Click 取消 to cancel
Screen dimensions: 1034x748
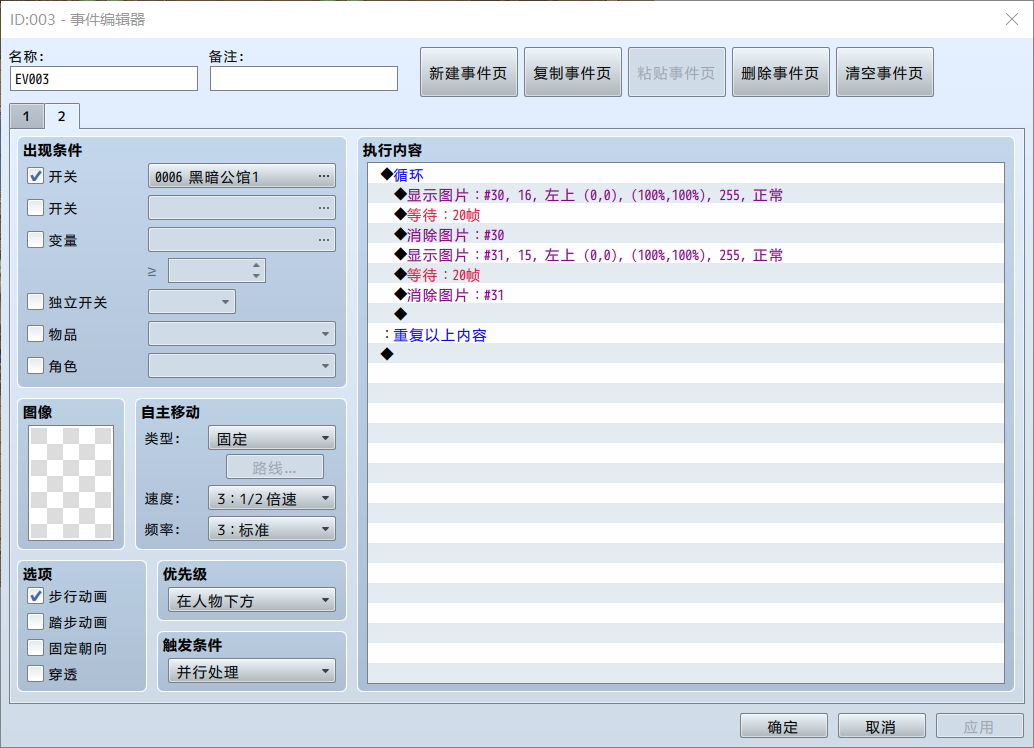[x=881, y=726]
